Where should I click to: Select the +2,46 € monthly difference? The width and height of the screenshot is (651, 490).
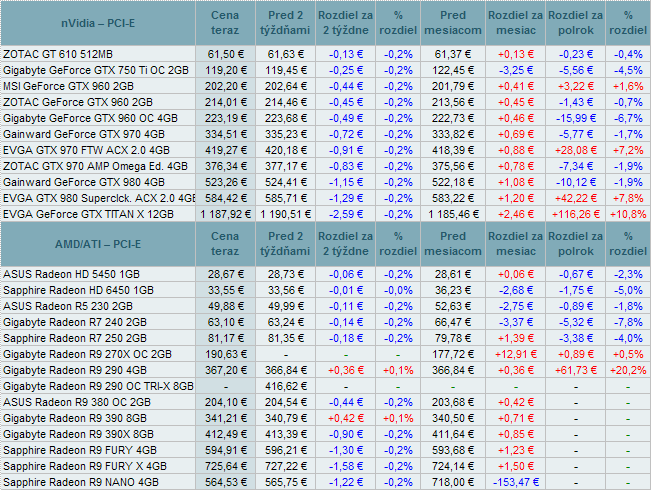coord(516,214)
